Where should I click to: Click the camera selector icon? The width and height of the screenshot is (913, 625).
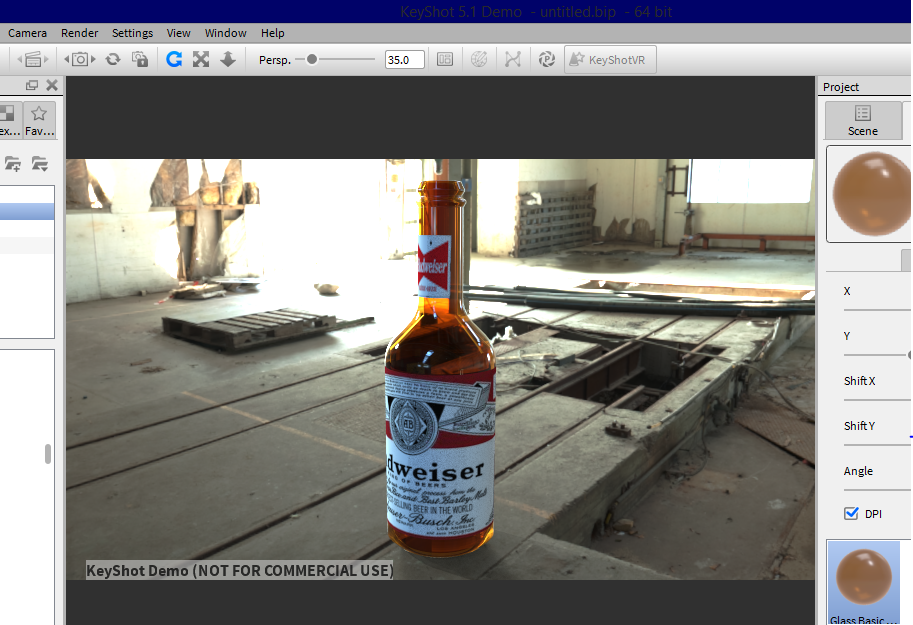tap(80, 59)
